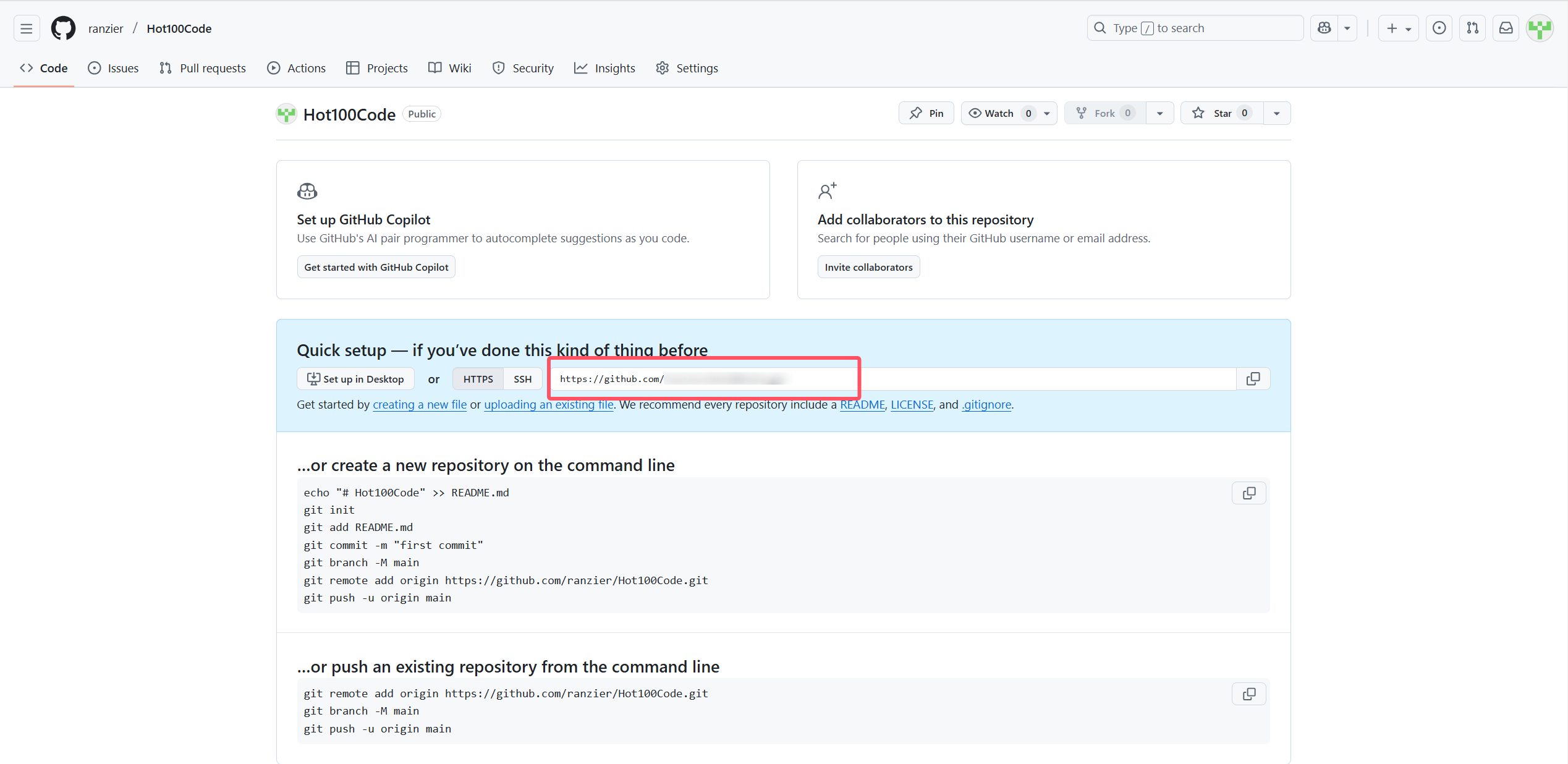Viewport: 1568px width, 764px height.
Task: Copy the quick setup repository URL
Action: pos(1253,379)
